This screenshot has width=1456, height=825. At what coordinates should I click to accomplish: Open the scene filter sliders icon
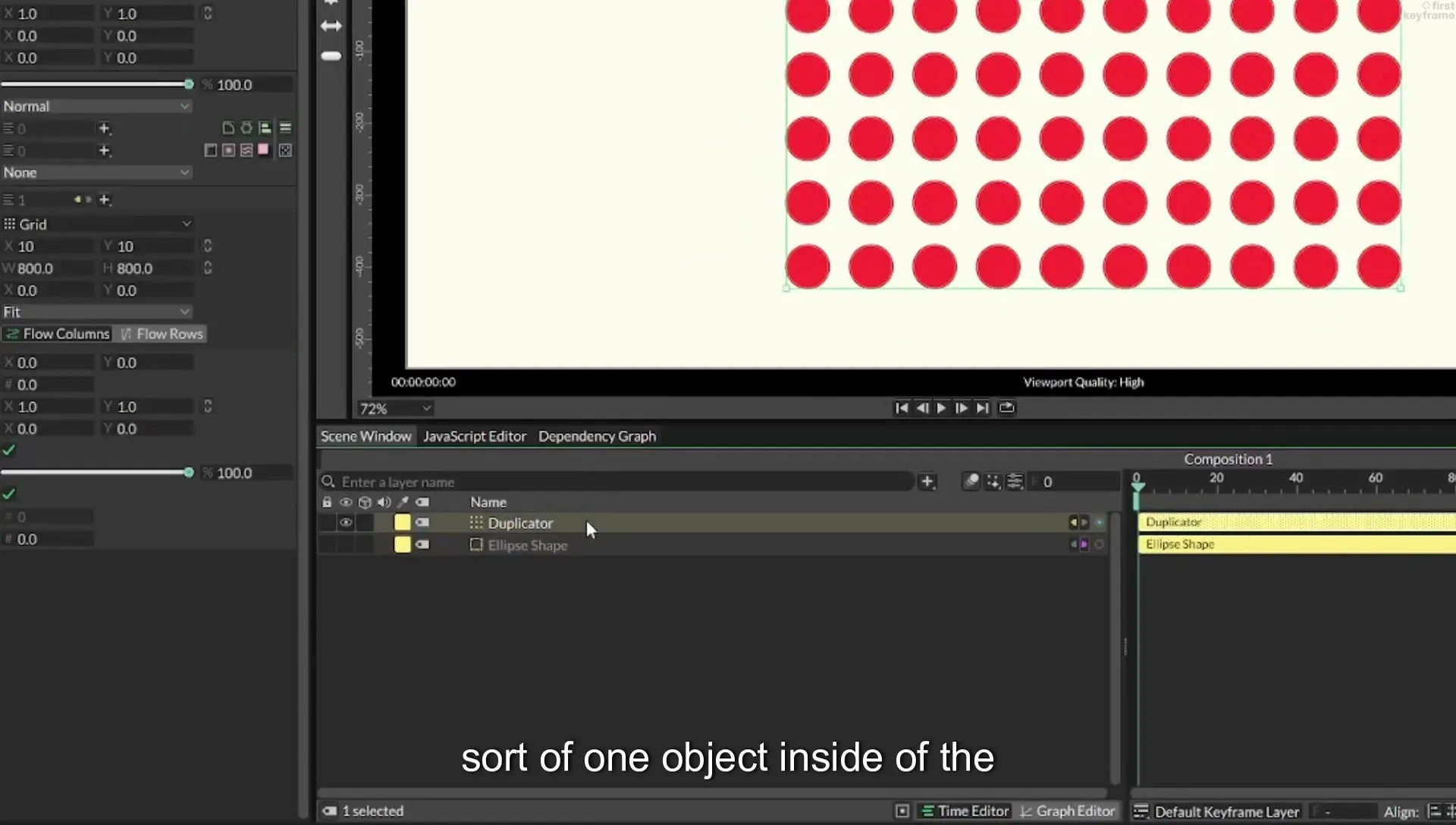pyautogui.click(x=1015, y=482)
